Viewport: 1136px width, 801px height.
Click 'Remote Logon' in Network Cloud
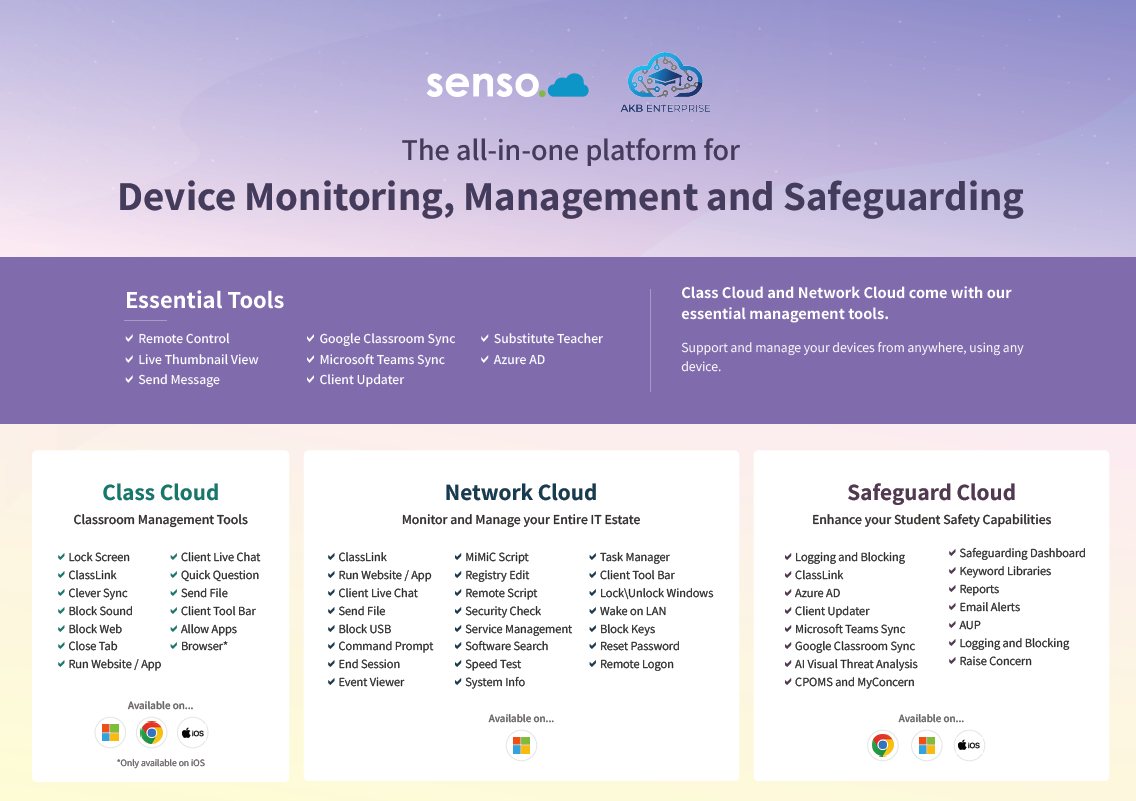click(637, 664)
